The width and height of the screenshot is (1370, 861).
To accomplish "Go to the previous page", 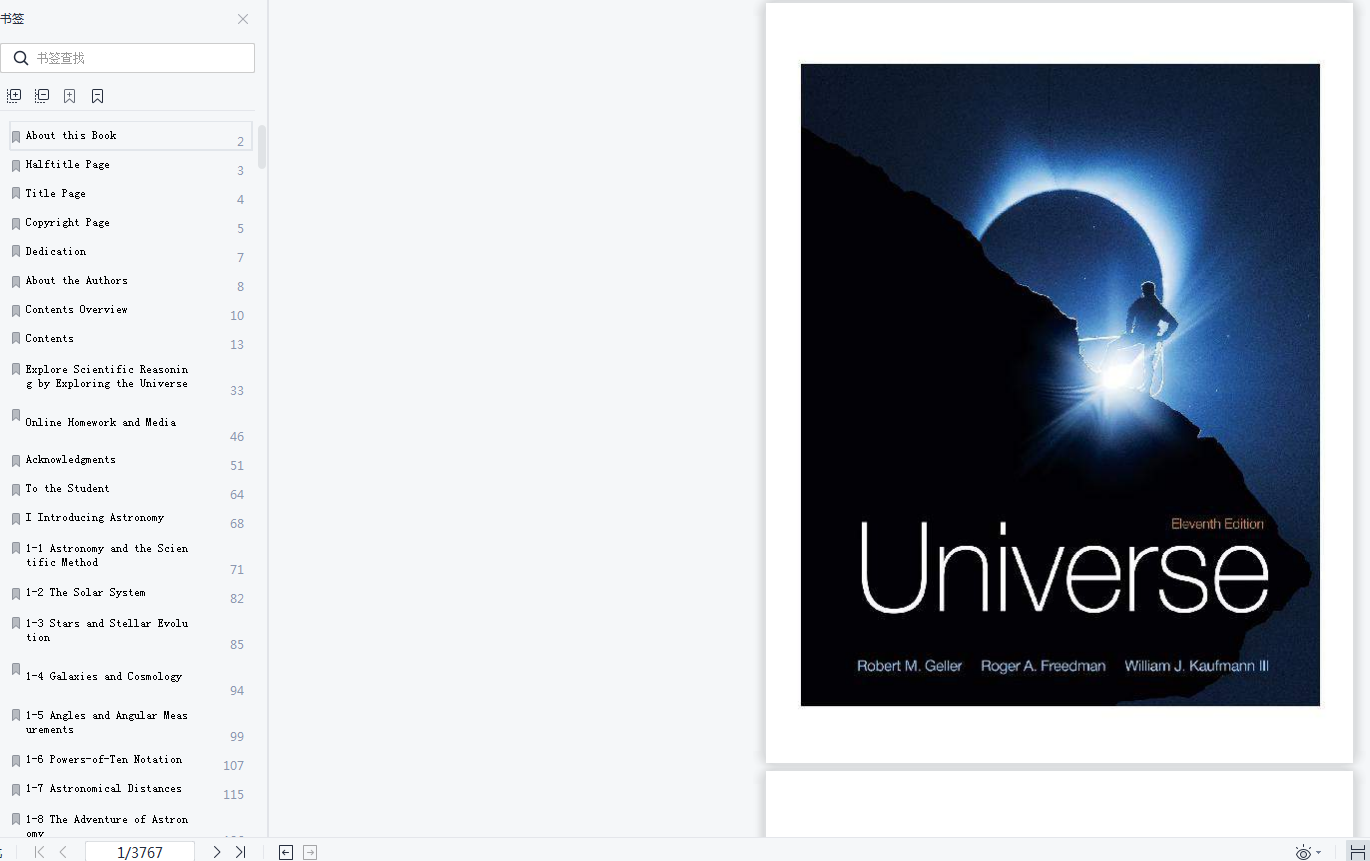I will 63,852.
